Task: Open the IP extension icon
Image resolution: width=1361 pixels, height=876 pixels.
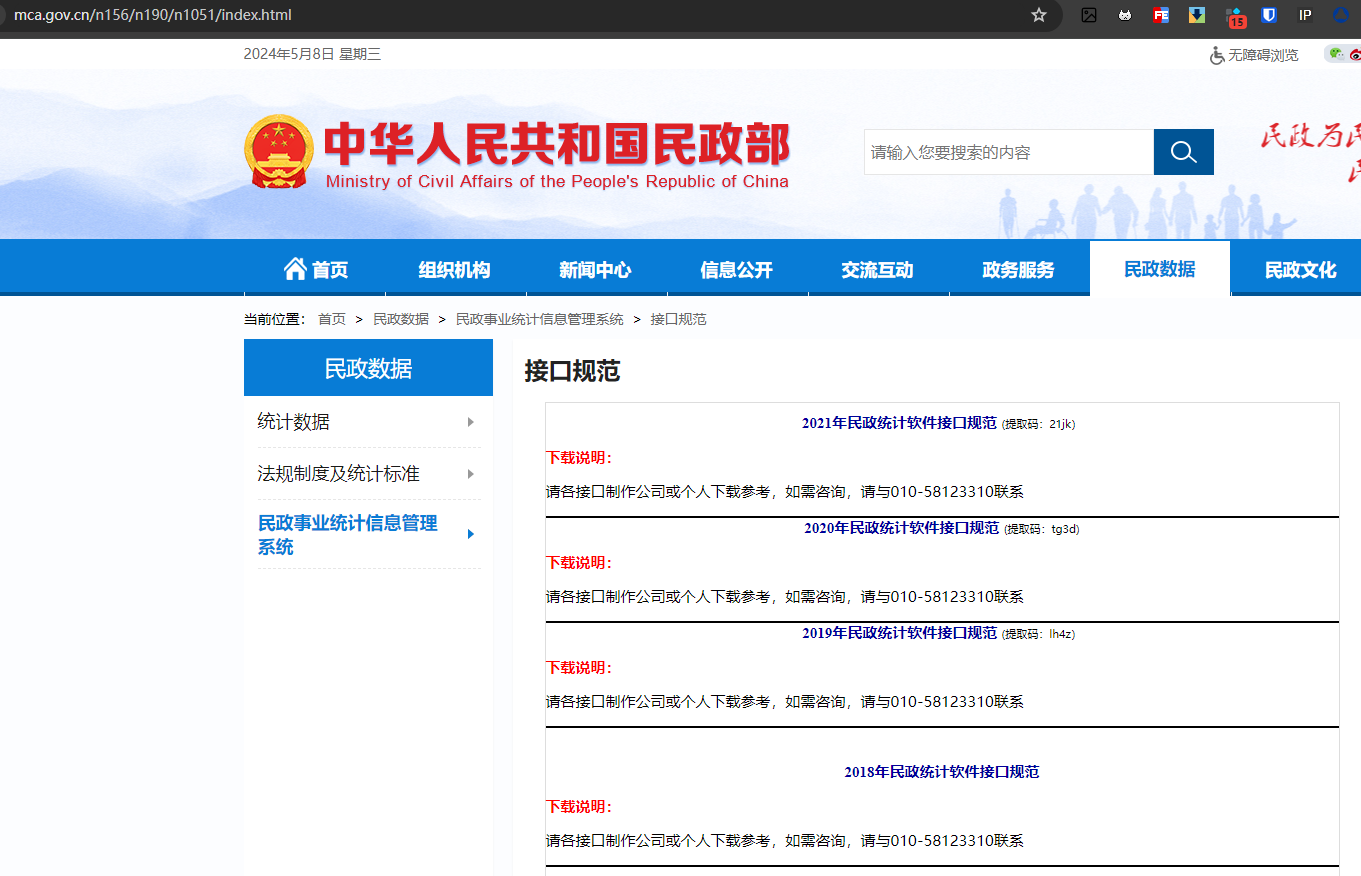Action: click(1305, 15)
